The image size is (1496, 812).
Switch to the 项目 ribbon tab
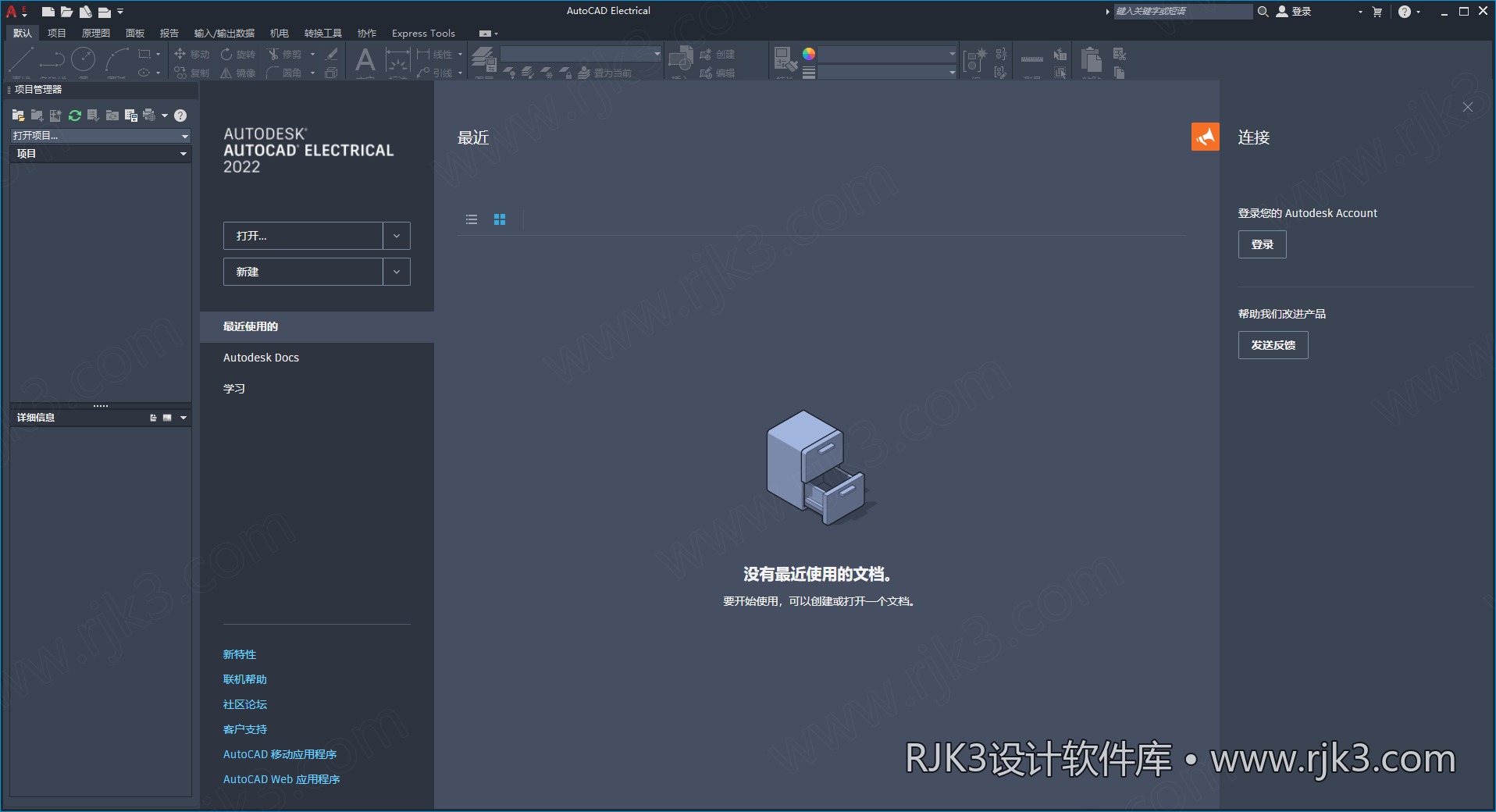coord(57,33)
